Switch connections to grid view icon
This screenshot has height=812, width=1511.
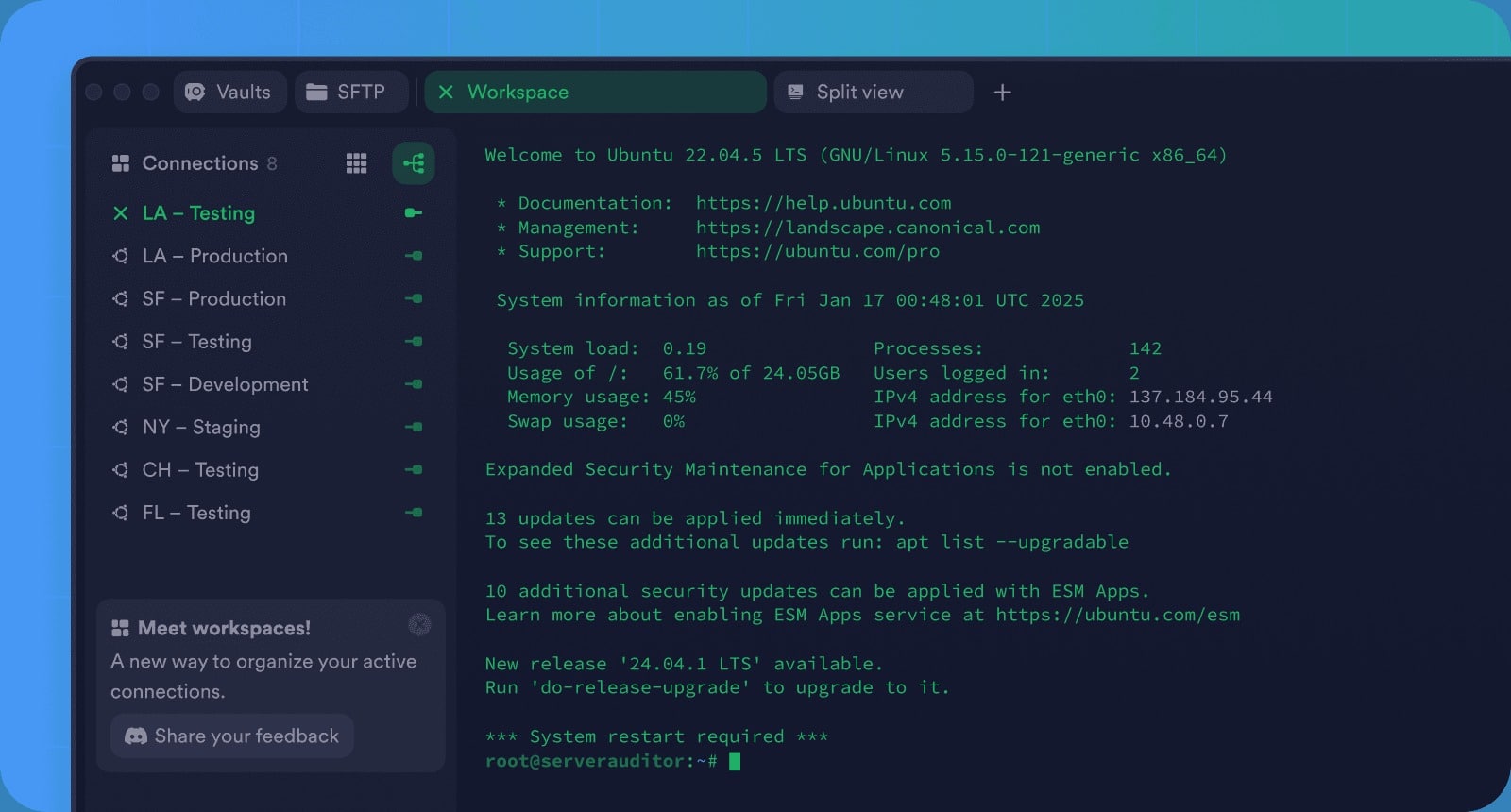(x=356, y=163)
